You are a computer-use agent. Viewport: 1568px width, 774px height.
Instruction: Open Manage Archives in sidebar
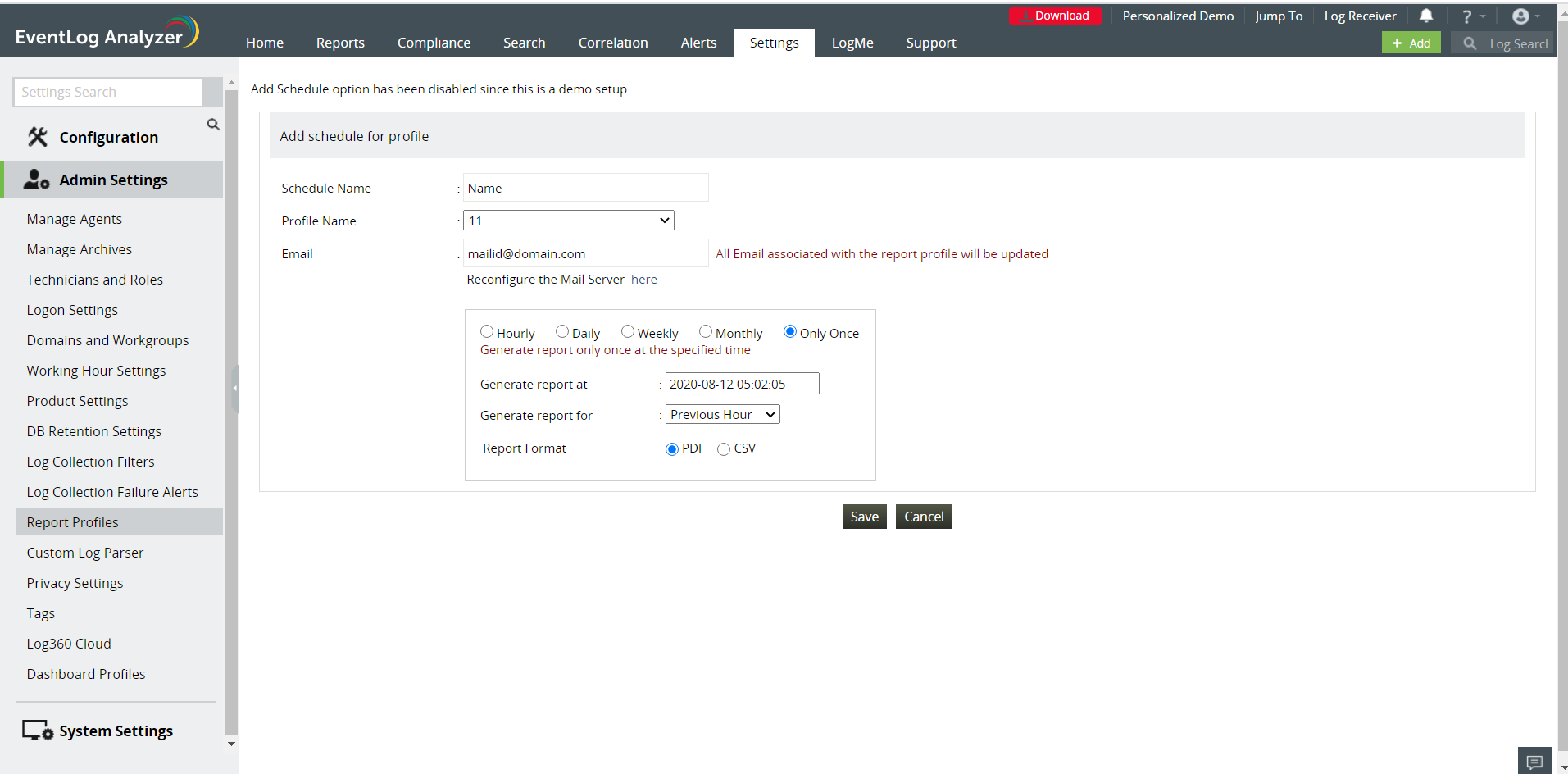(80, 249)
